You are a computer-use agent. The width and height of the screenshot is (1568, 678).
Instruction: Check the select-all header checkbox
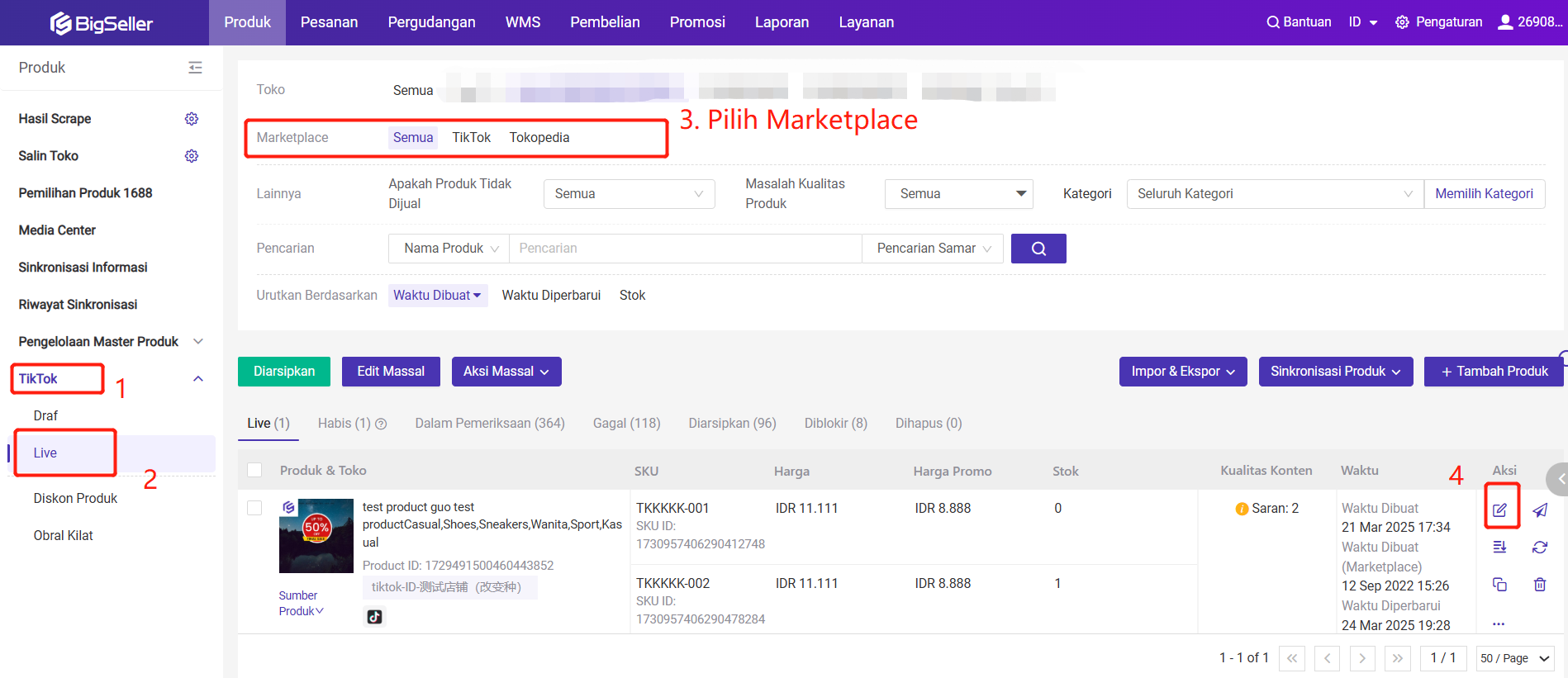[x=254, y=470]
